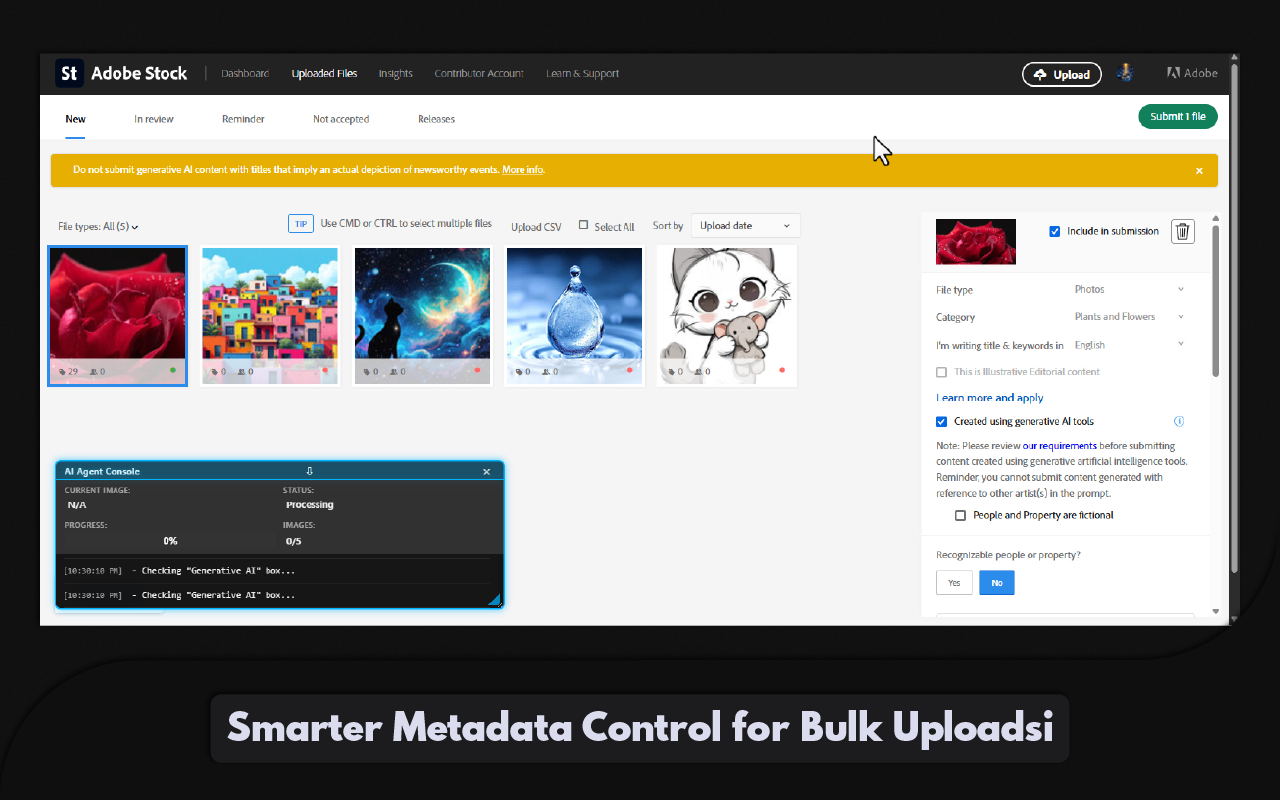Screen dimensions: 1280x800
Task: Open Contributor Account in top navigation
Action: coord(479,74)
